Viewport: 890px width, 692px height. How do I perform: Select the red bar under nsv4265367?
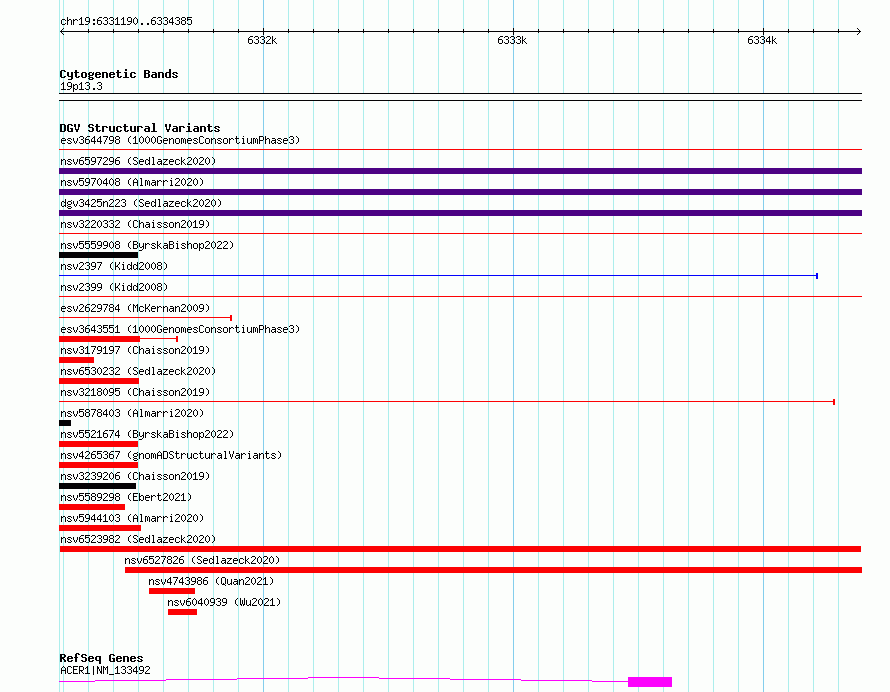pyautogui.click(x=99, y=465)
